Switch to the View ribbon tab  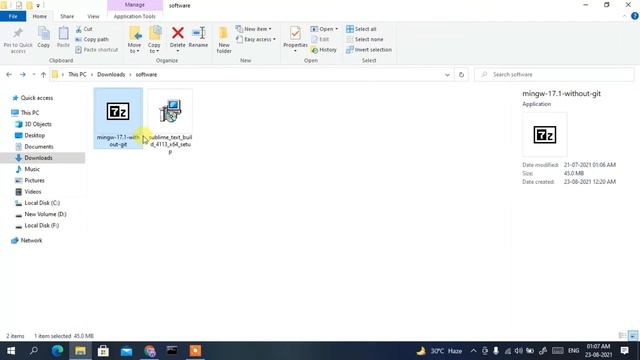pyautogui.click(x=93, y=16)
